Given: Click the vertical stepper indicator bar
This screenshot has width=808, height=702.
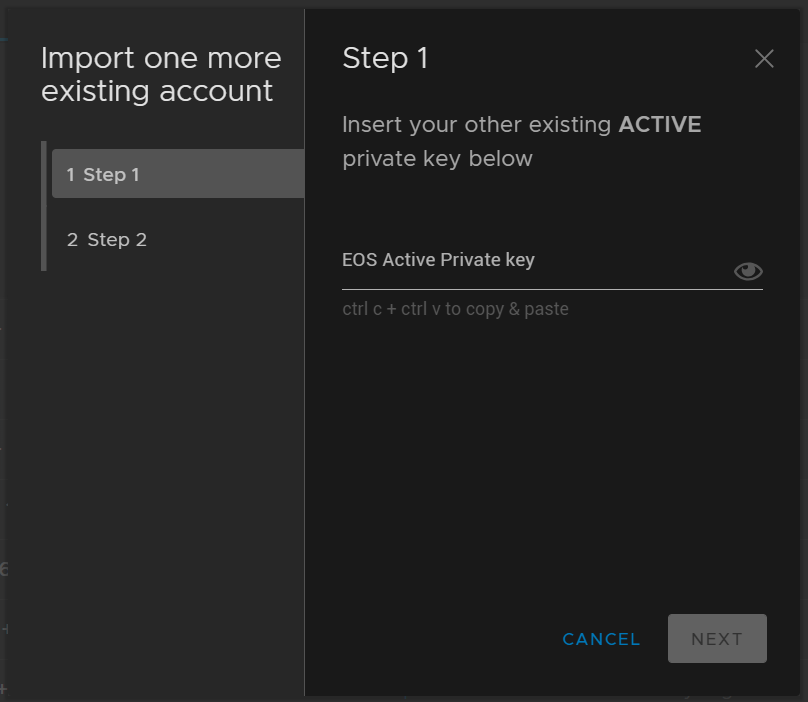Looking at the screenshot, I should pos(44,206).
